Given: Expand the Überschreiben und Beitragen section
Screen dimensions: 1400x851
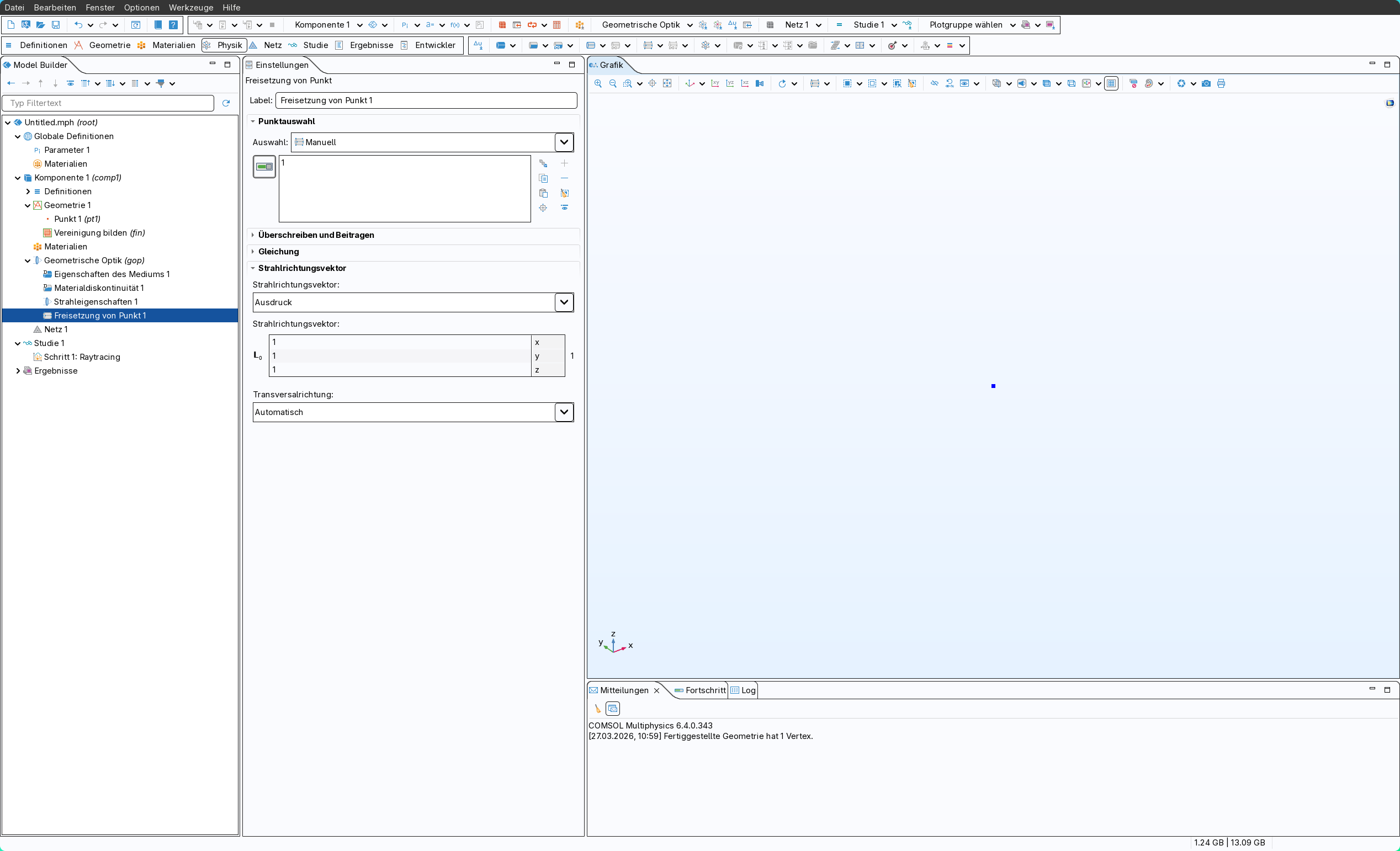Looking at the screenshot, I should pos(316,235).
